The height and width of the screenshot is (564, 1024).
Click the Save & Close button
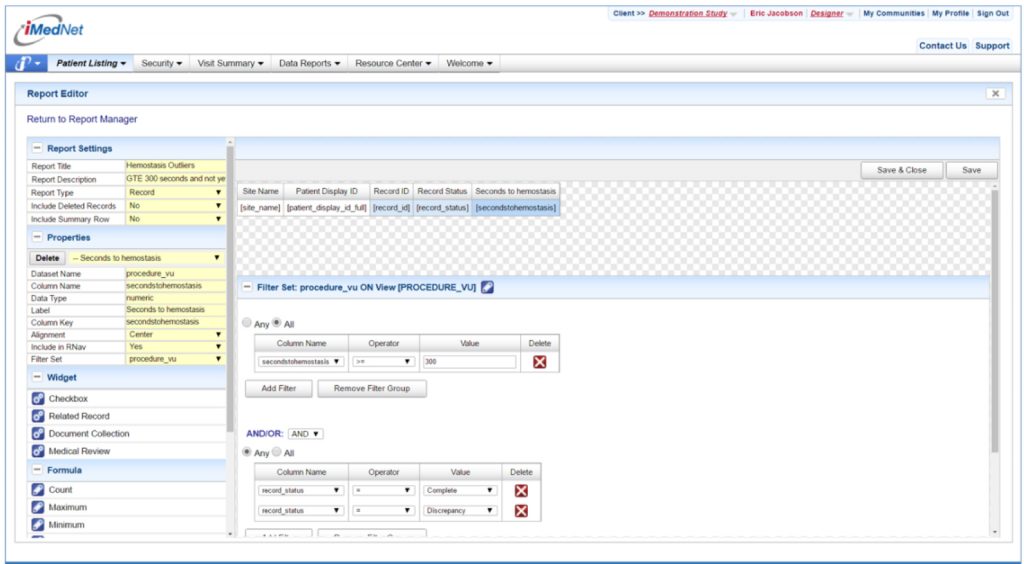click(x=901, y=170)
